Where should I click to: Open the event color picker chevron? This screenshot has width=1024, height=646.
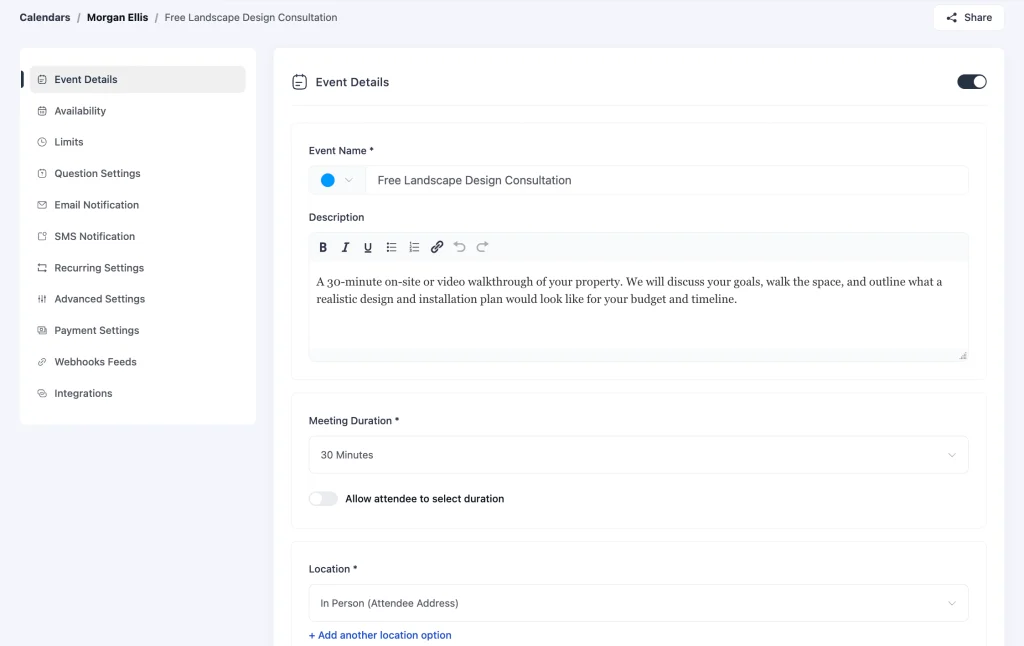(x=349, y=180)
